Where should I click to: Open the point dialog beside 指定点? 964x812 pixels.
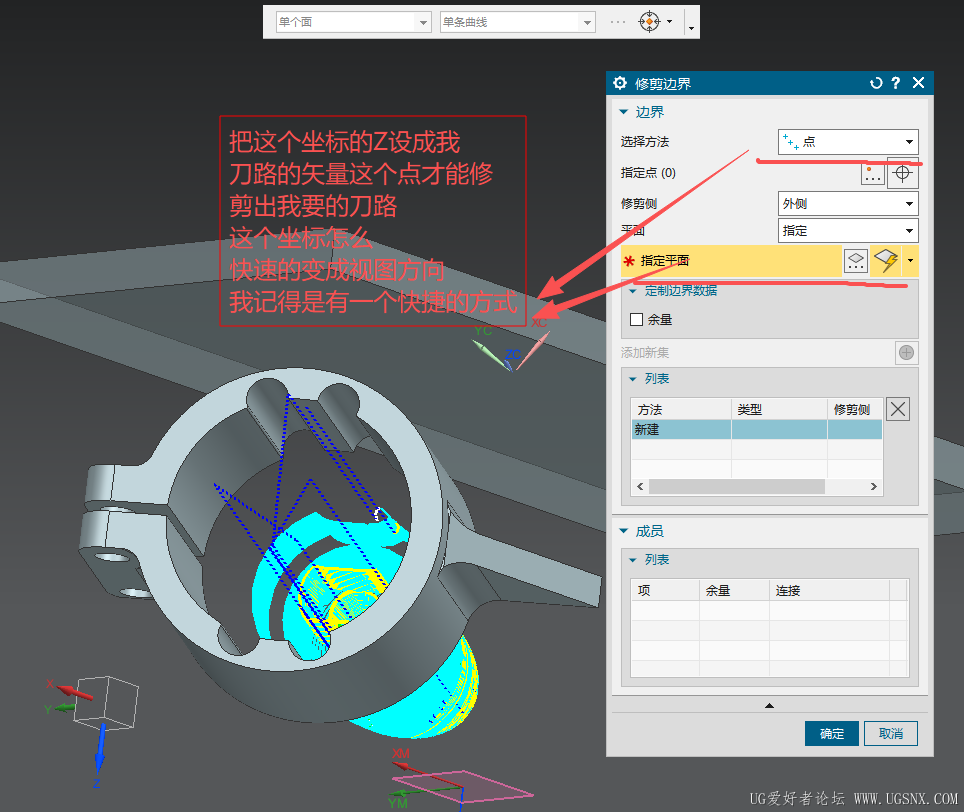(x=872, y=173)
